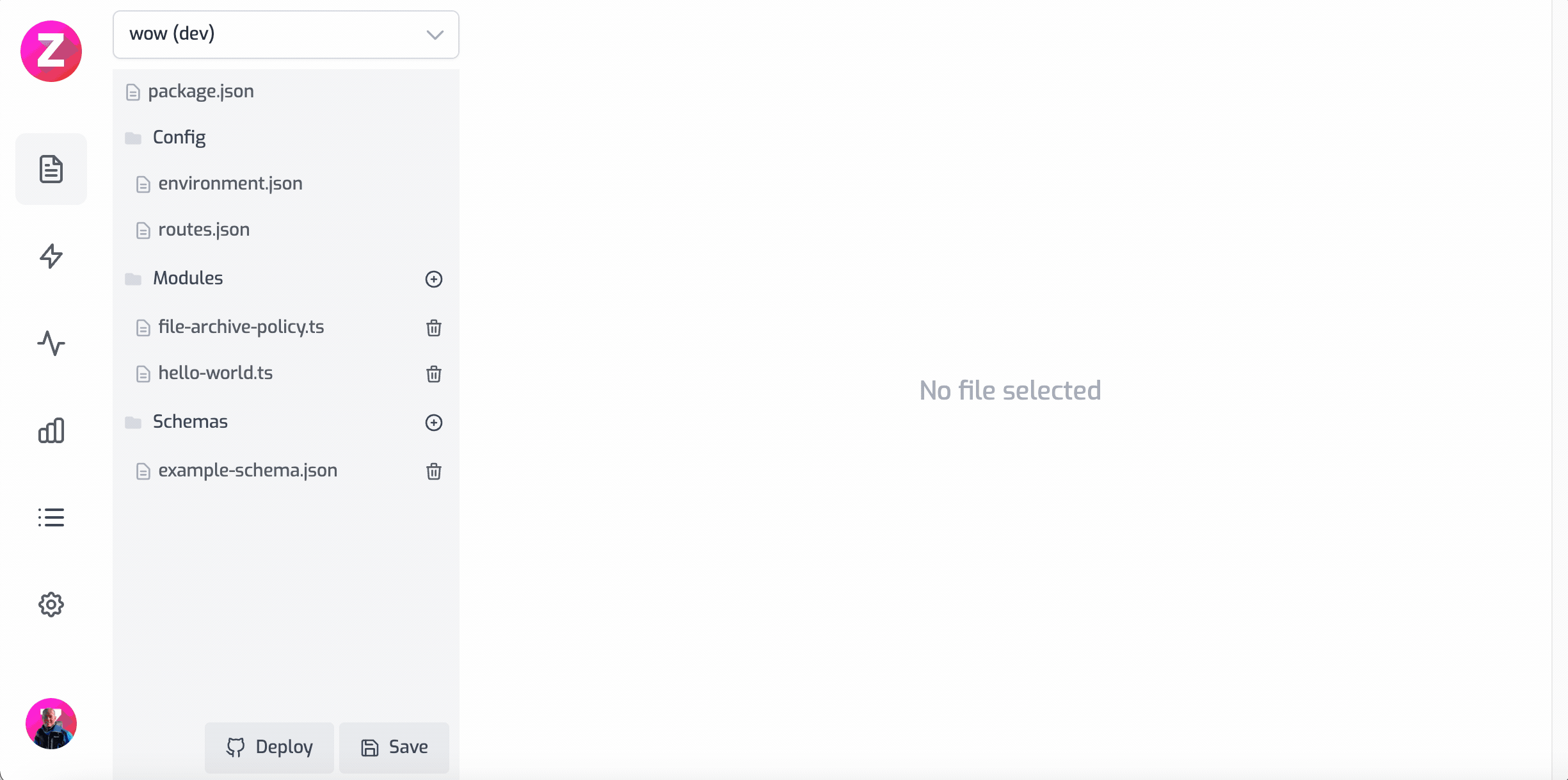Delete the hello-world.ts module

pos(434,374)
